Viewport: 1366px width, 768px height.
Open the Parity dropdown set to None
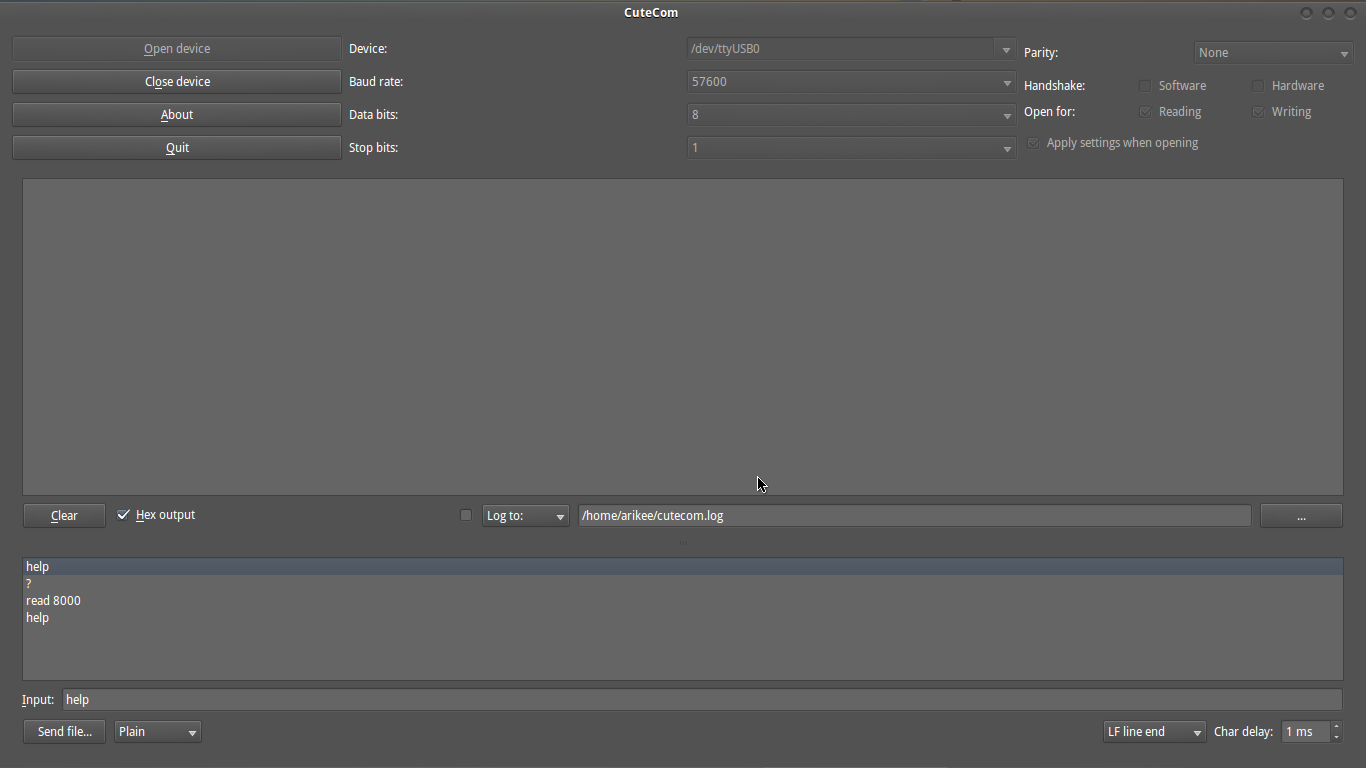pyautogui.click(x=1274, y=53)
